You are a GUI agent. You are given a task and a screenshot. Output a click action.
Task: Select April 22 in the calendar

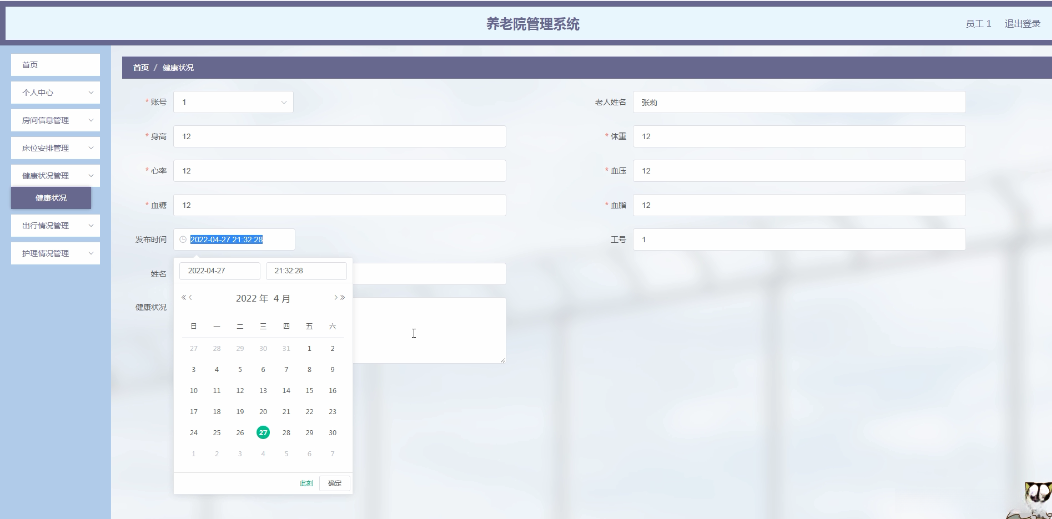click(309, 412)
